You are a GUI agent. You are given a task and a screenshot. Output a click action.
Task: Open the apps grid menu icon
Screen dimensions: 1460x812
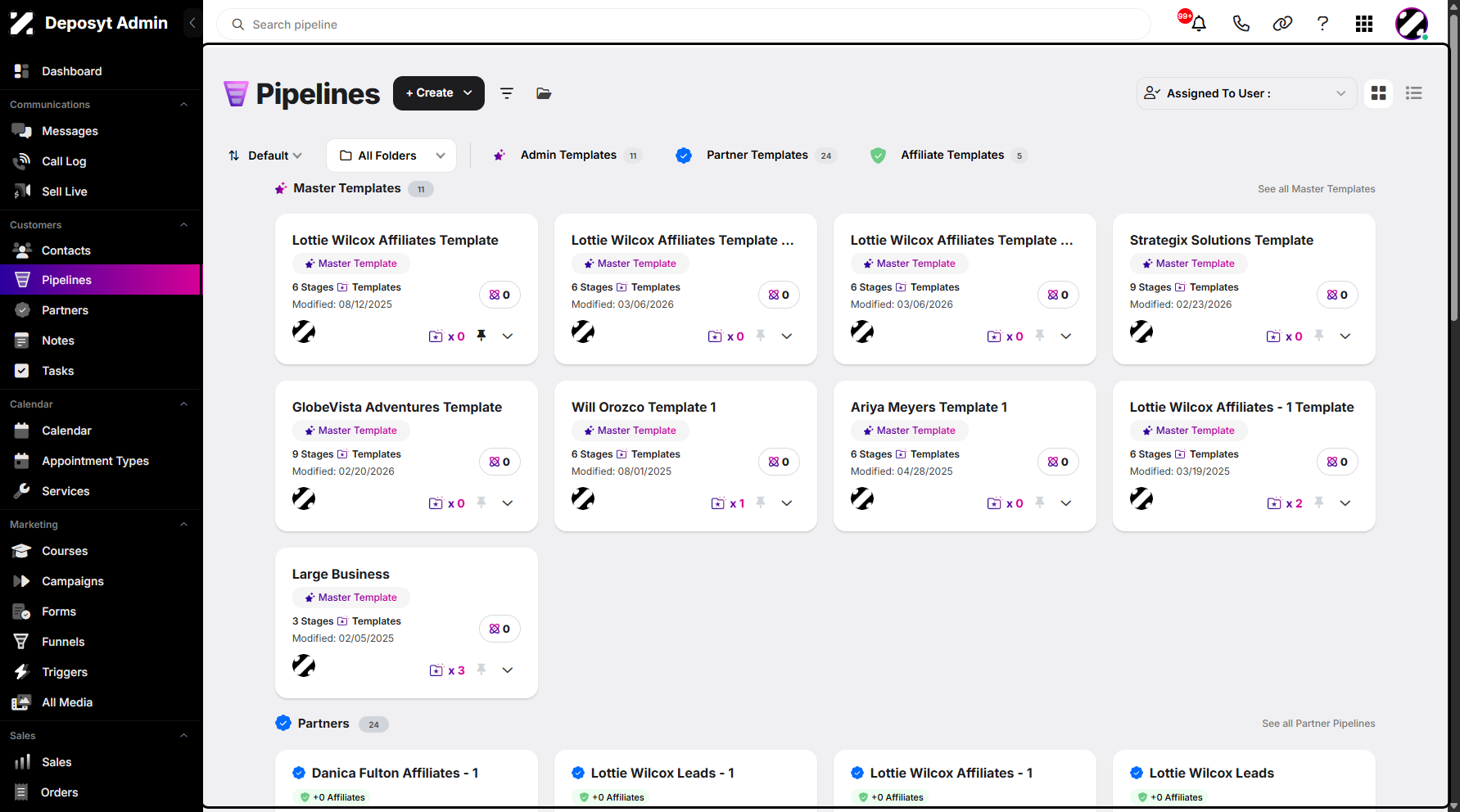(x=1364, y=24)
